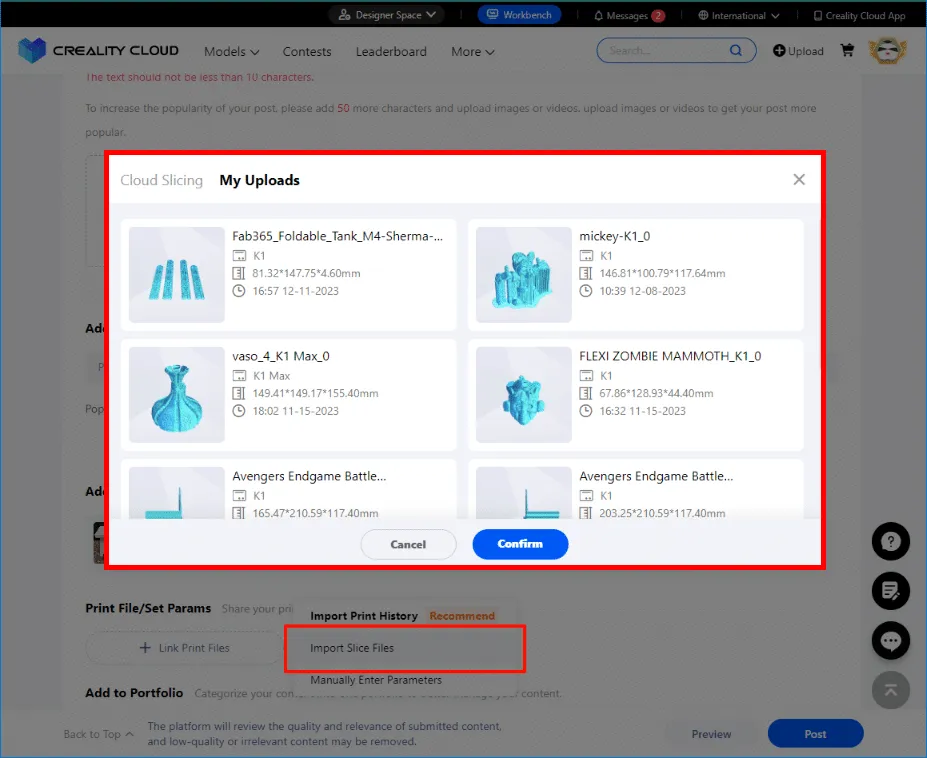Screen dimensions: 927x758
Task: Click the shopping cart icon
Action: [x=847, y=51]
